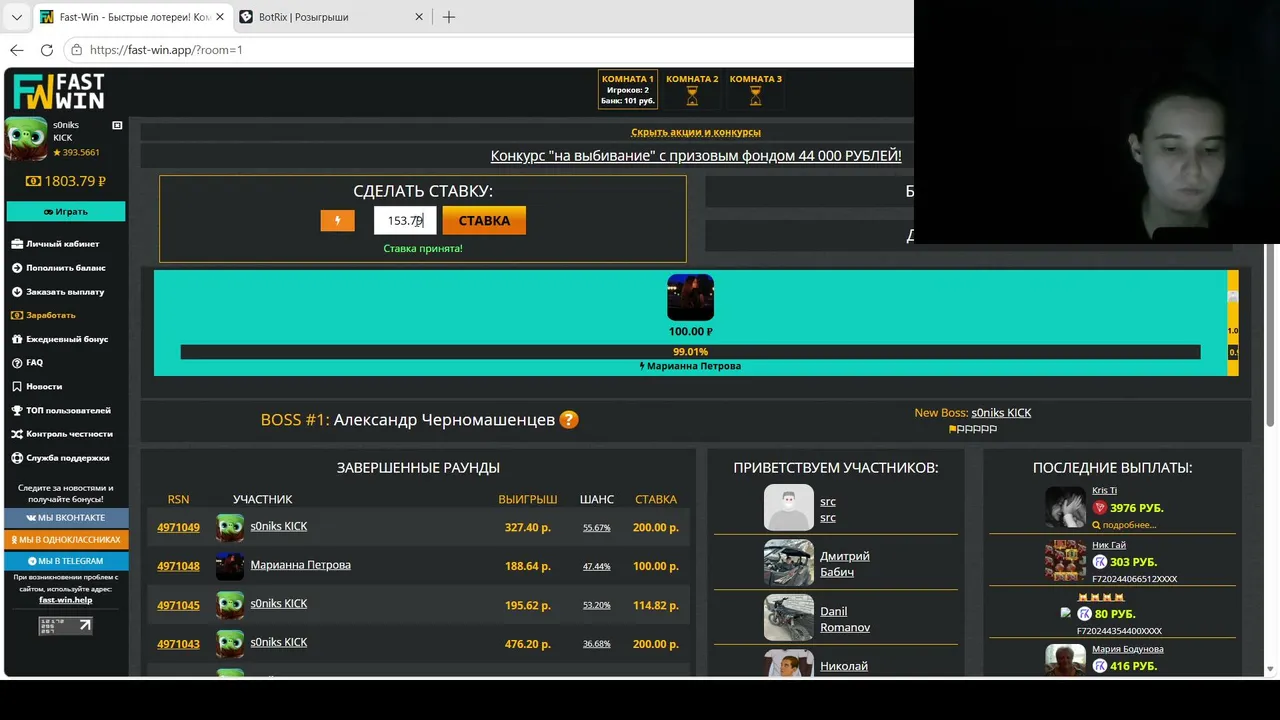The image size is (1280, 720).
Task: Open round 4971045 link
Action: [x=178, y=605]
